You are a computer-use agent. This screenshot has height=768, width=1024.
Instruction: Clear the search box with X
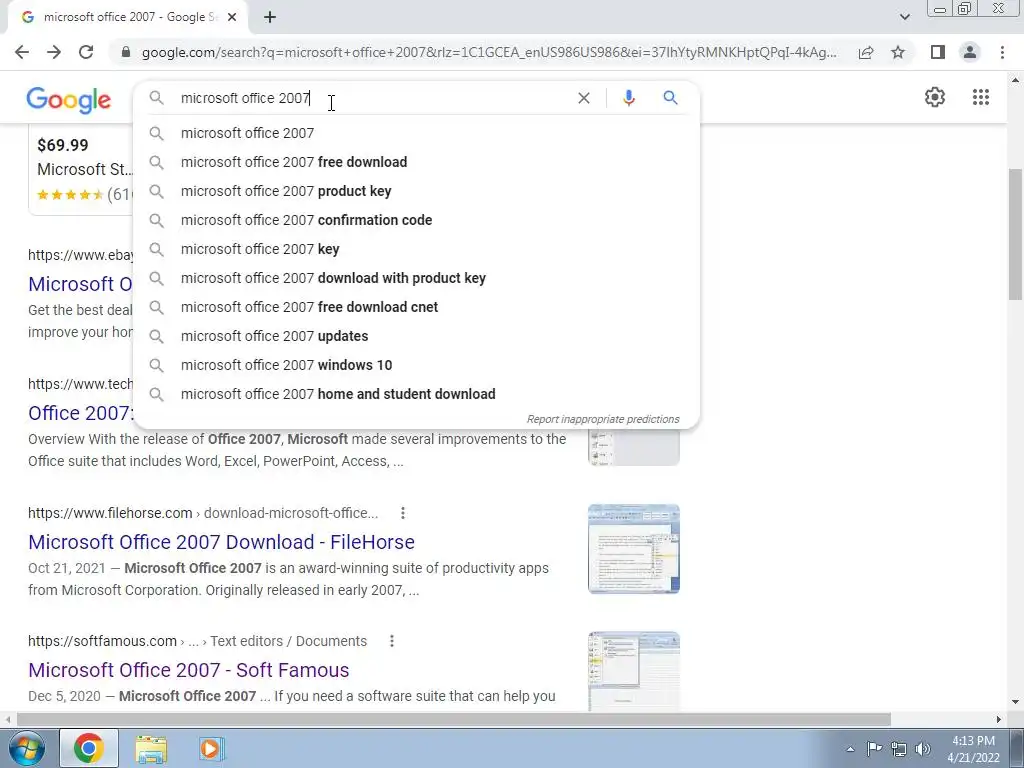pyautogui.click(x=584, y=98)
